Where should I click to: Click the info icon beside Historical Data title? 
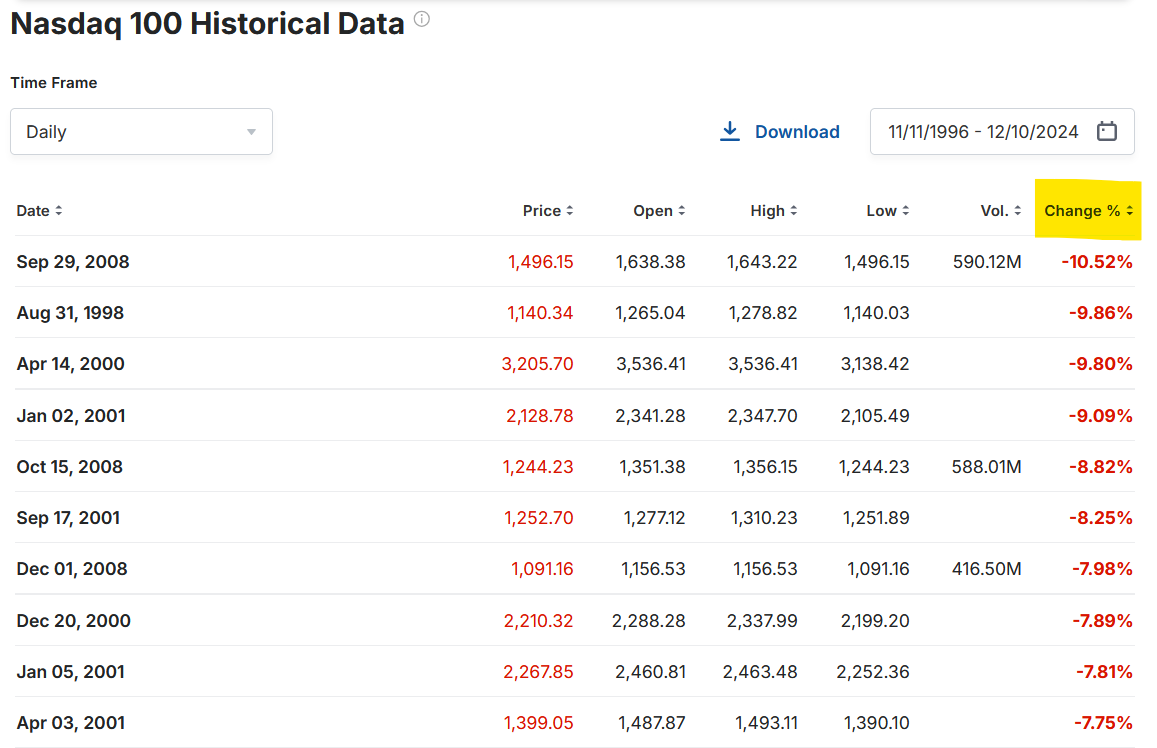tap(421, 19)
